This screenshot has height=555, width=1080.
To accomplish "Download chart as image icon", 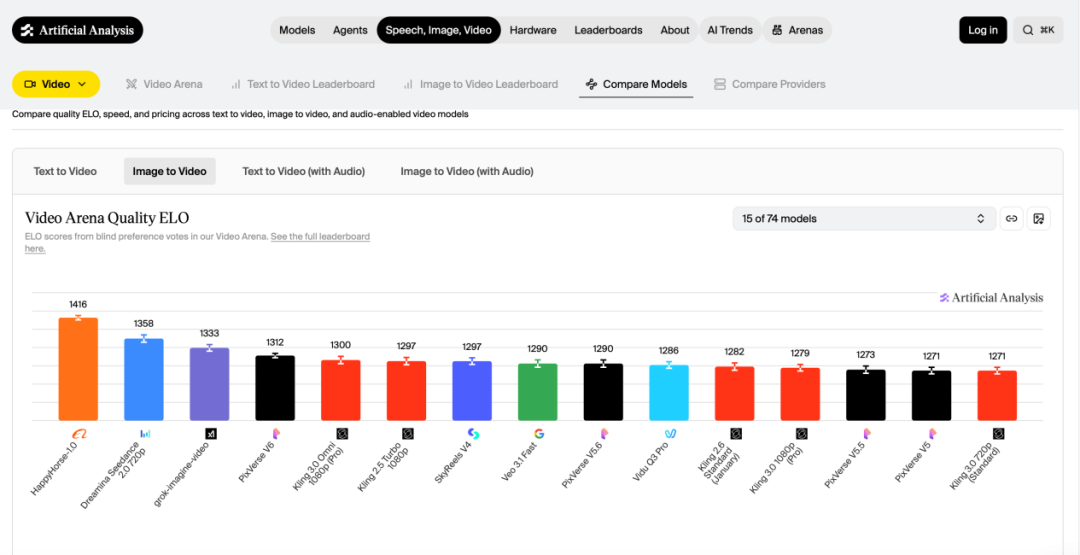I will (1038, 219).
